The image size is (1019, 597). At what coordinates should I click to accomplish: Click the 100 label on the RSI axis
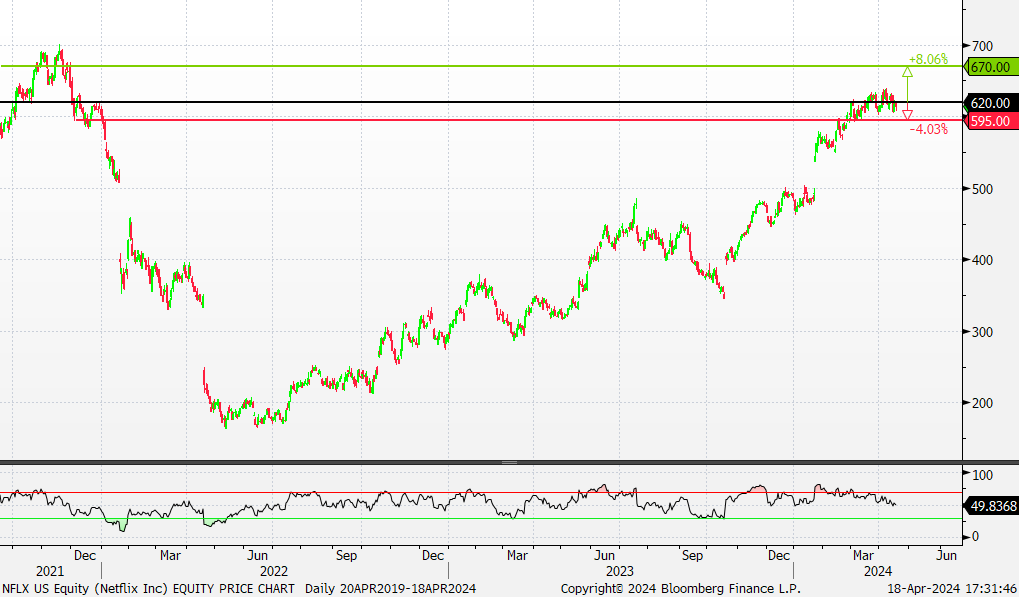coord(982,475)
